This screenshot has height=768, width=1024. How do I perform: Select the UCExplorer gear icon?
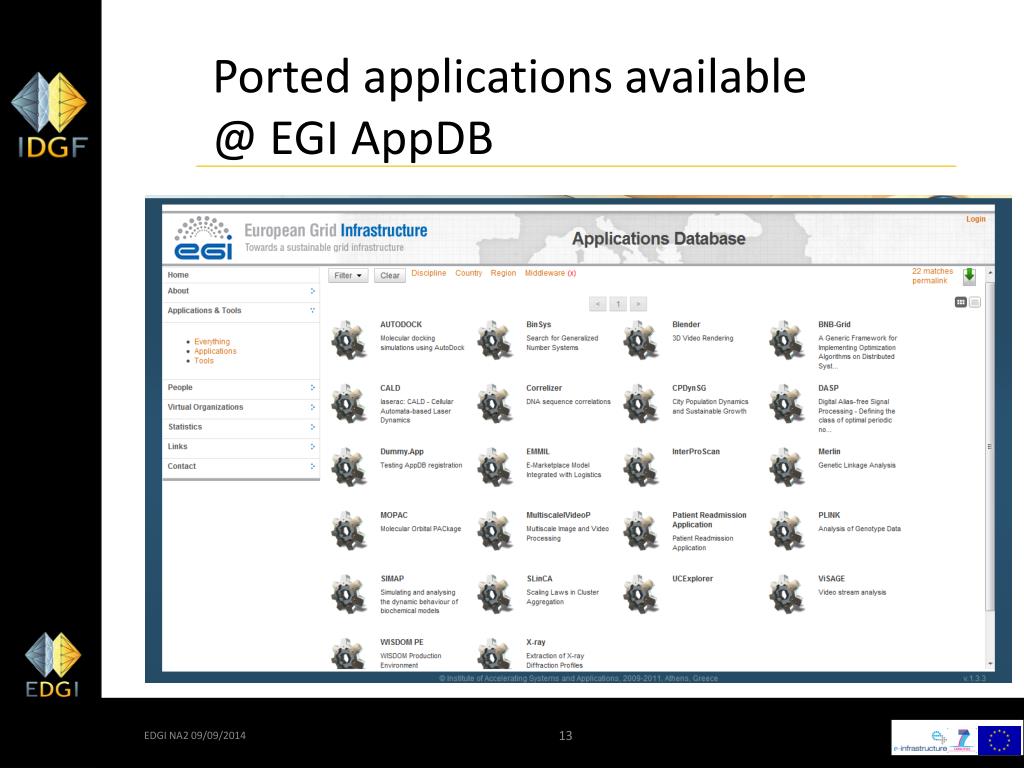point(641,594)
